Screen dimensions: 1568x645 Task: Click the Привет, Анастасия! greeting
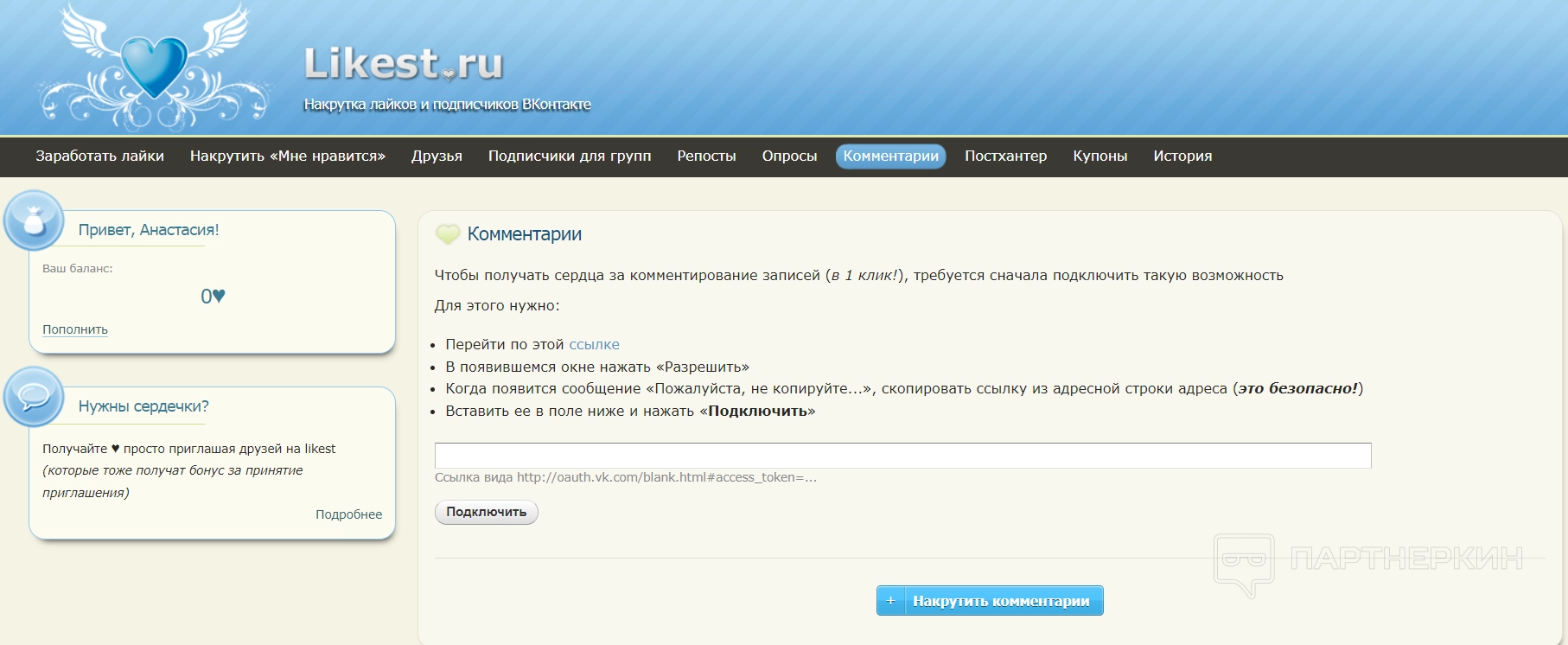pyautogui.click(x=149, y=230)
